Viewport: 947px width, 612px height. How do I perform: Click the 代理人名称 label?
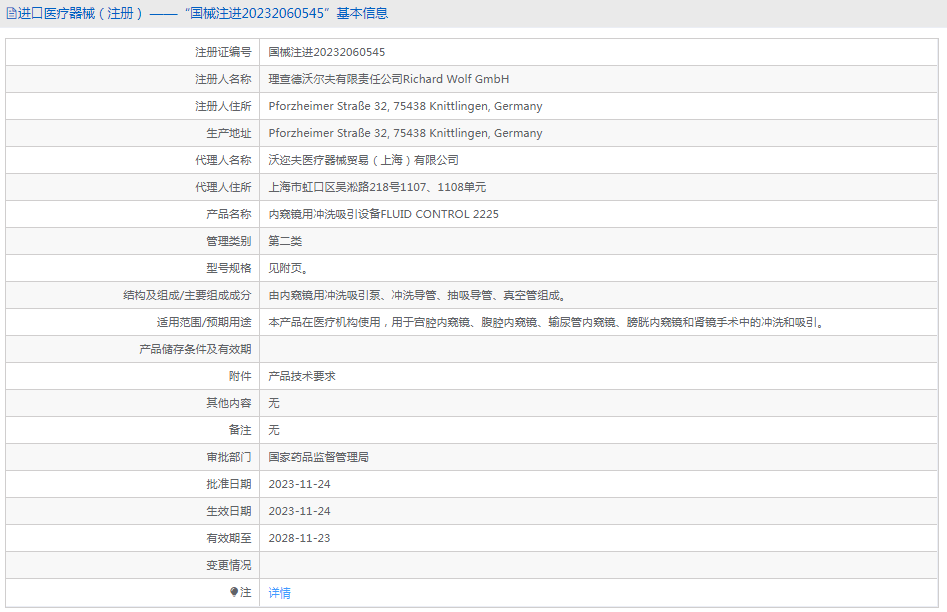(223, 160)
